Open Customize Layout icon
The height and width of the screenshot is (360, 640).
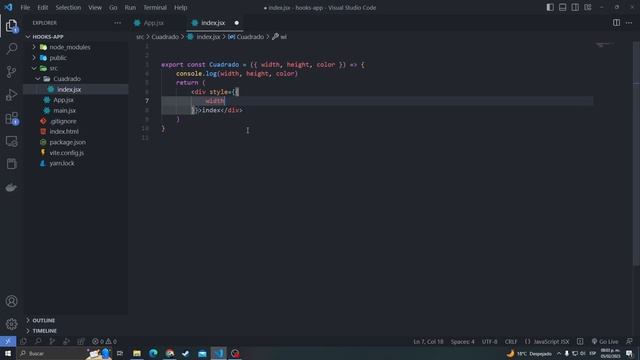tap(588, 7)
